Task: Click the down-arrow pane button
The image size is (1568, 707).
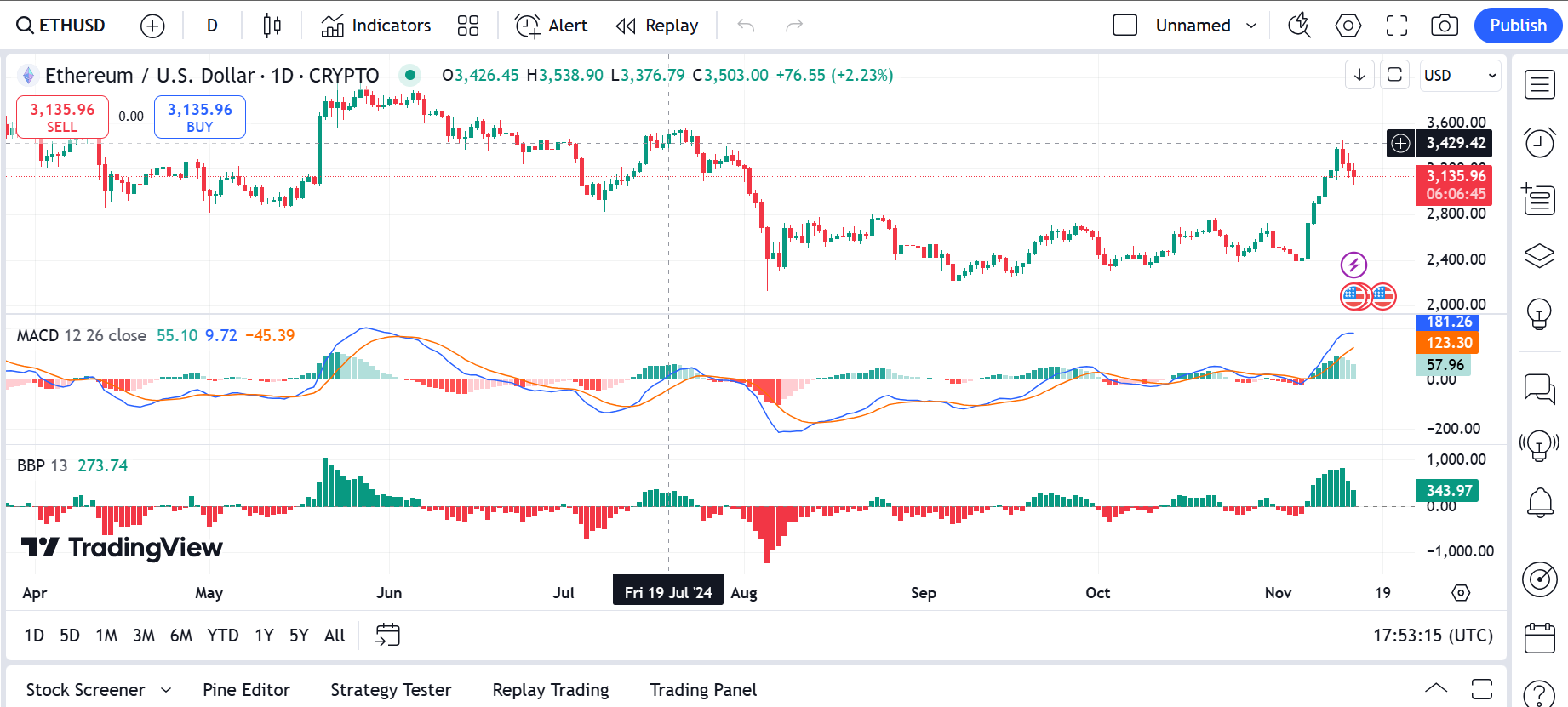Action: (1359, 75)
